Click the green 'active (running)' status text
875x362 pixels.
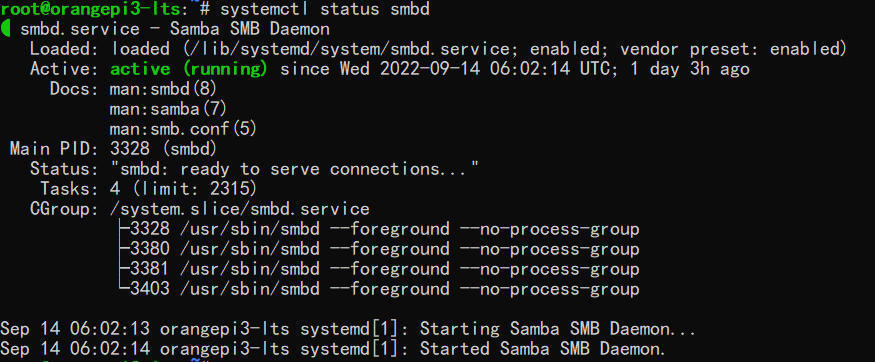[x=189, y=69]
